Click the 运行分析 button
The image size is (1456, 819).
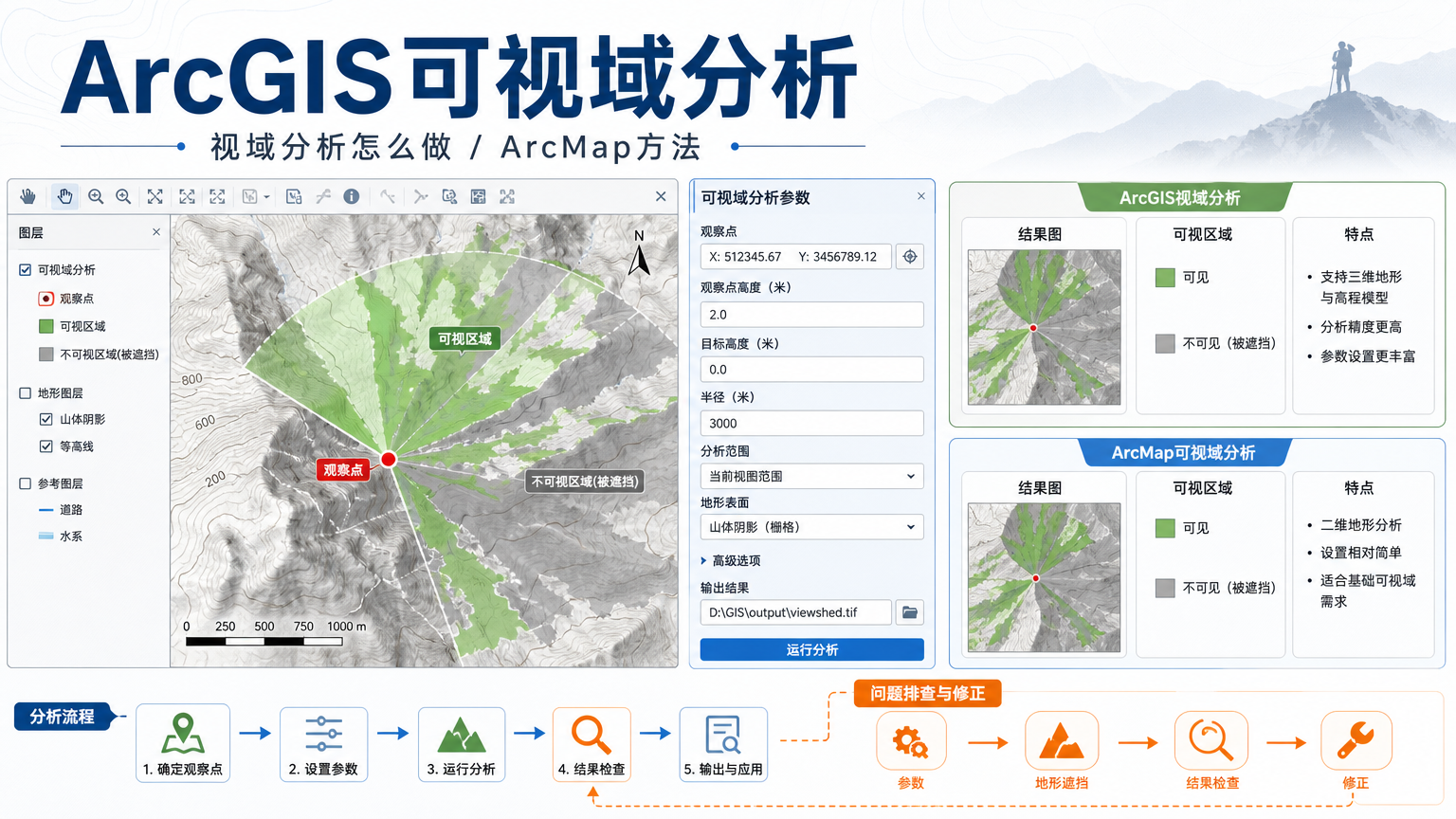pos(811,649)
